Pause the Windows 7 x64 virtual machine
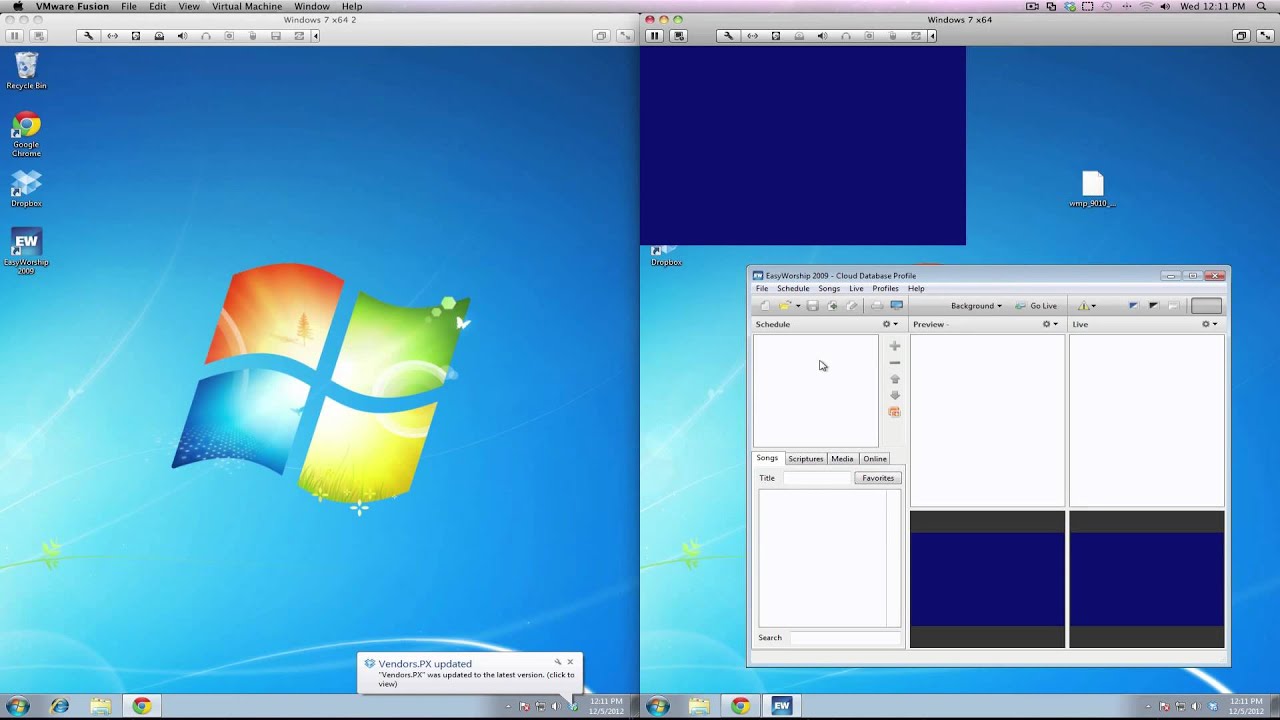Viewport: 1280px width, 720px height. (x=654, y=36)
